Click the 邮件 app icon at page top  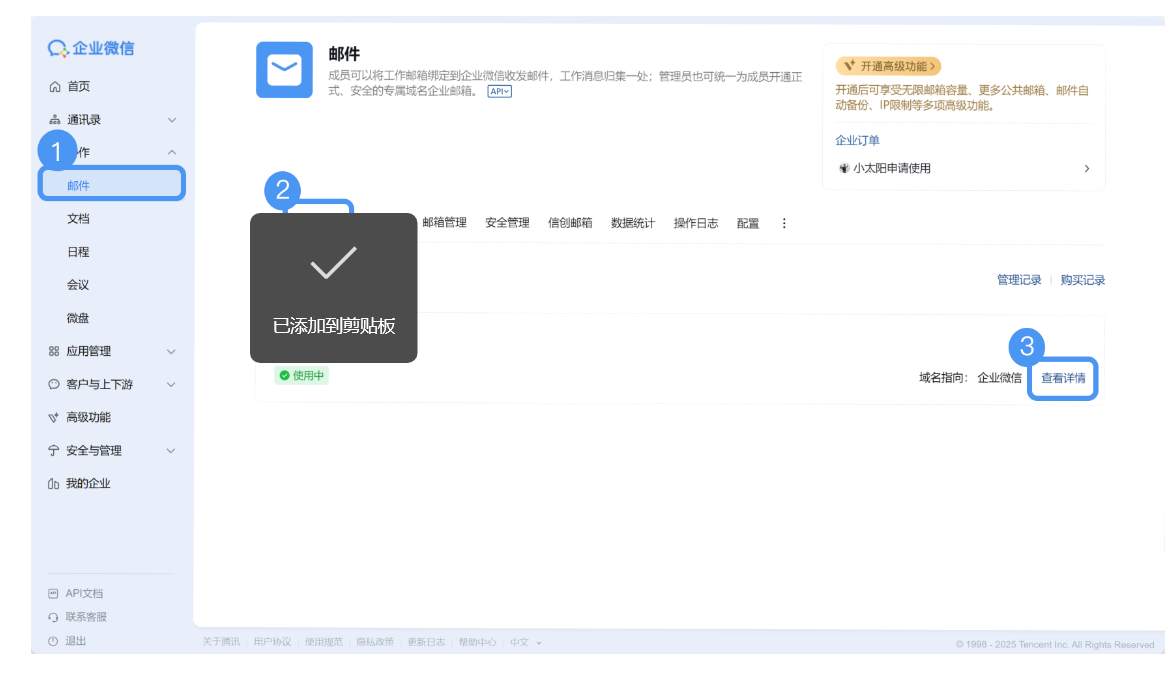coord(284,71)
